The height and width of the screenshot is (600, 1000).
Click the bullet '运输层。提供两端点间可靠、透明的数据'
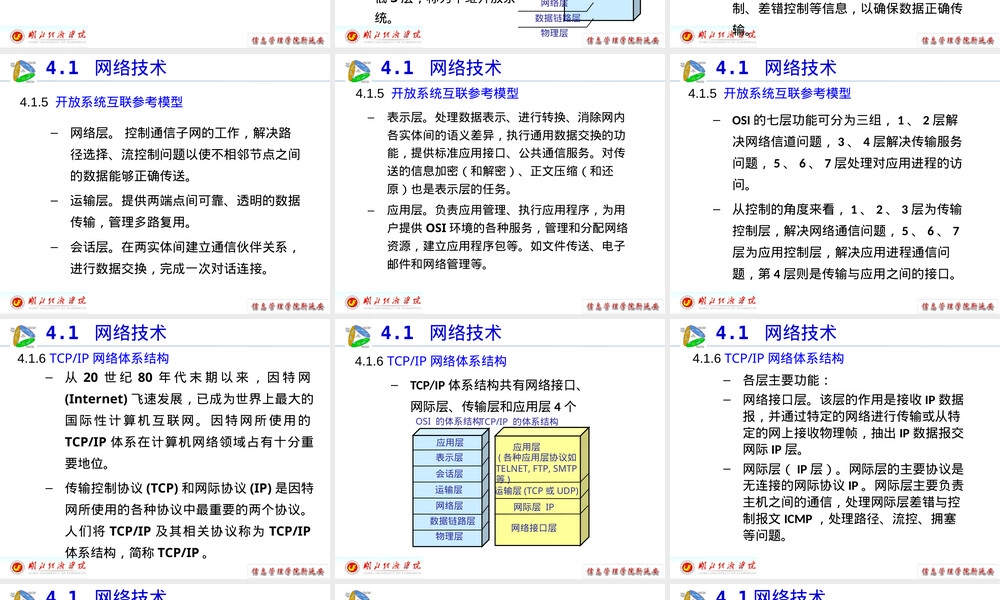[185, 211]
